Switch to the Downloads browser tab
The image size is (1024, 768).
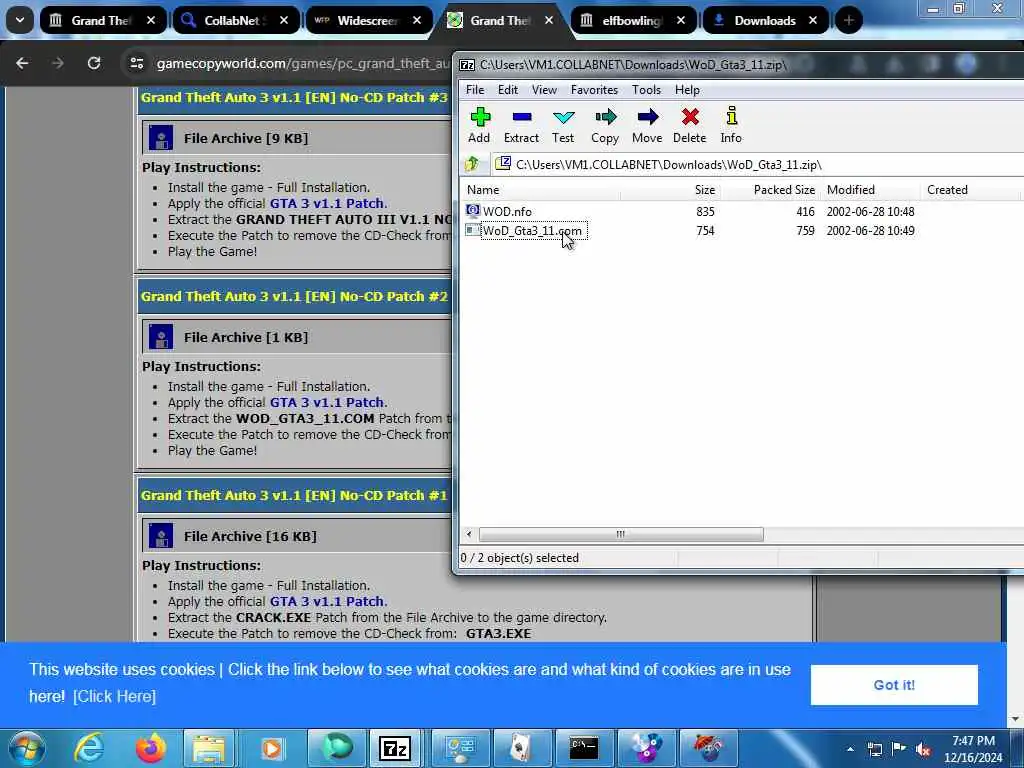pyautogui.click(x=765, y=20)
